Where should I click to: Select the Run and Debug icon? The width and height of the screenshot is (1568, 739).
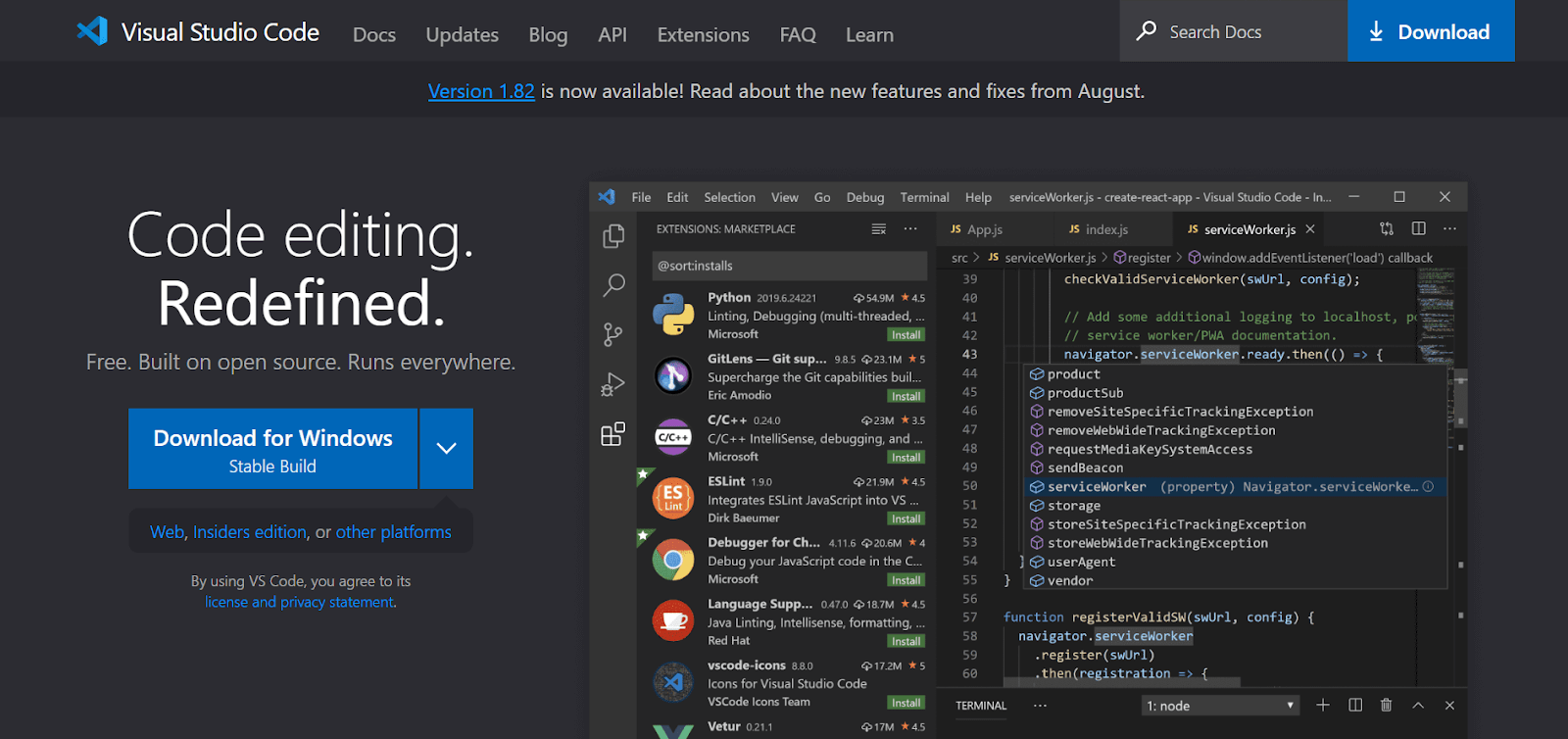pos(613,384)
